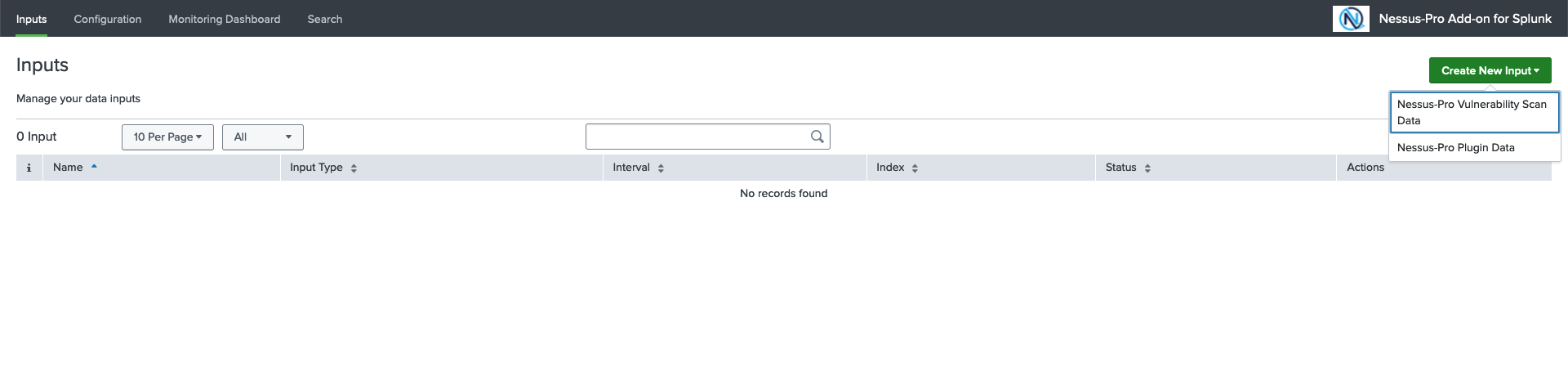Click the Nessus logo icon
Image resolution: width=1568 pixels, height=390 pixels.
click(x=1351, y=19)
